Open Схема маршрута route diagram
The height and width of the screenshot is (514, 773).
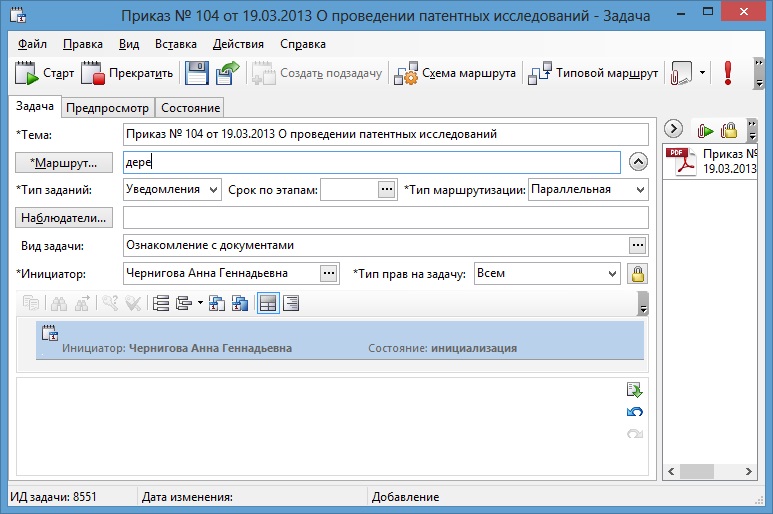pyautogui.click(x=456, y=73)
